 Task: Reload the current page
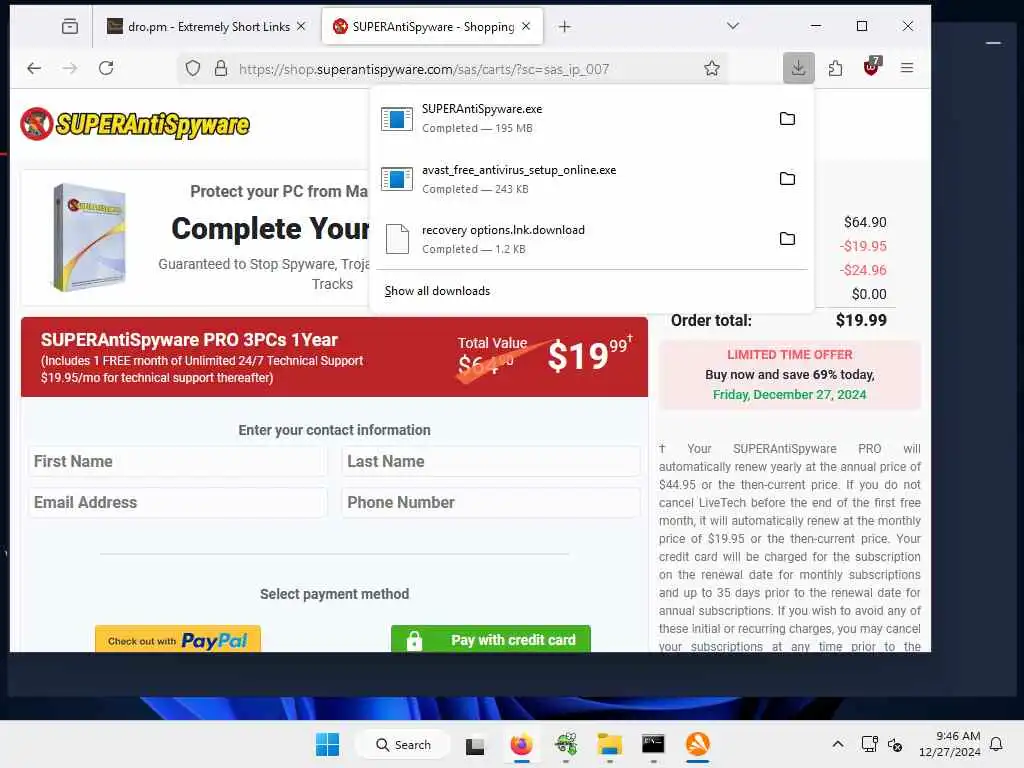click(106, 68)
